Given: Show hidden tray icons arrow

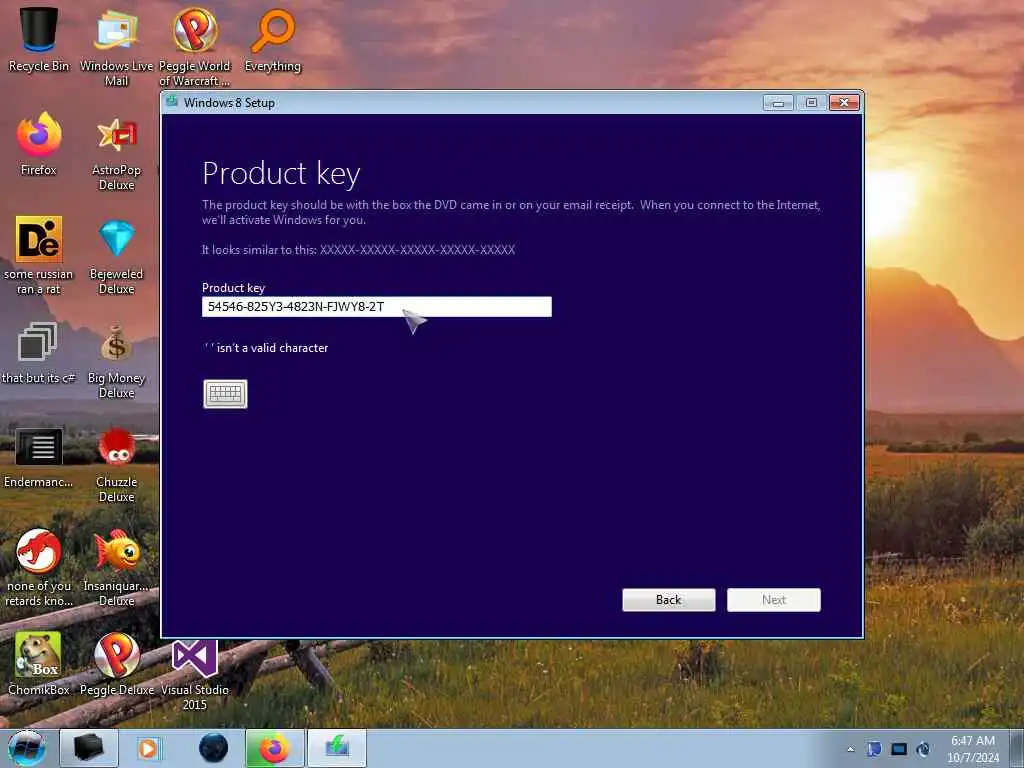Looking at the screenshot, I should [x=850, y=749].
